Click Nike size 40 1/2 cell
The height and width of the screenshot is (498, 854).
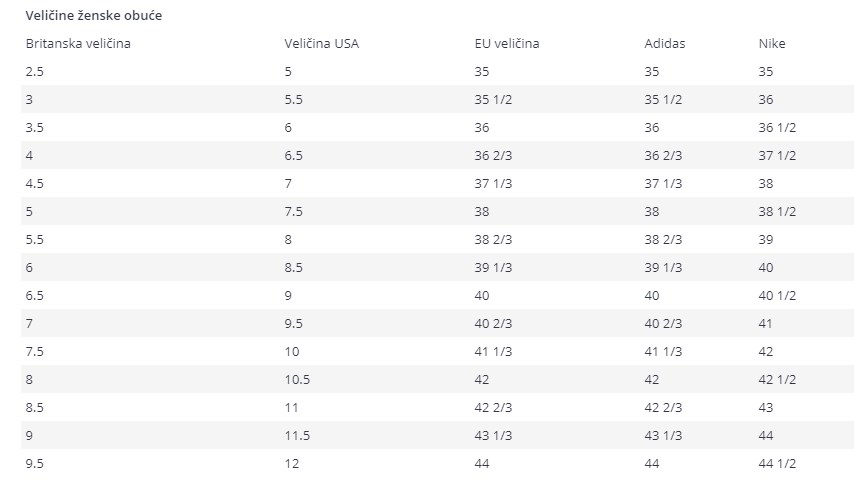coord(777,296)
